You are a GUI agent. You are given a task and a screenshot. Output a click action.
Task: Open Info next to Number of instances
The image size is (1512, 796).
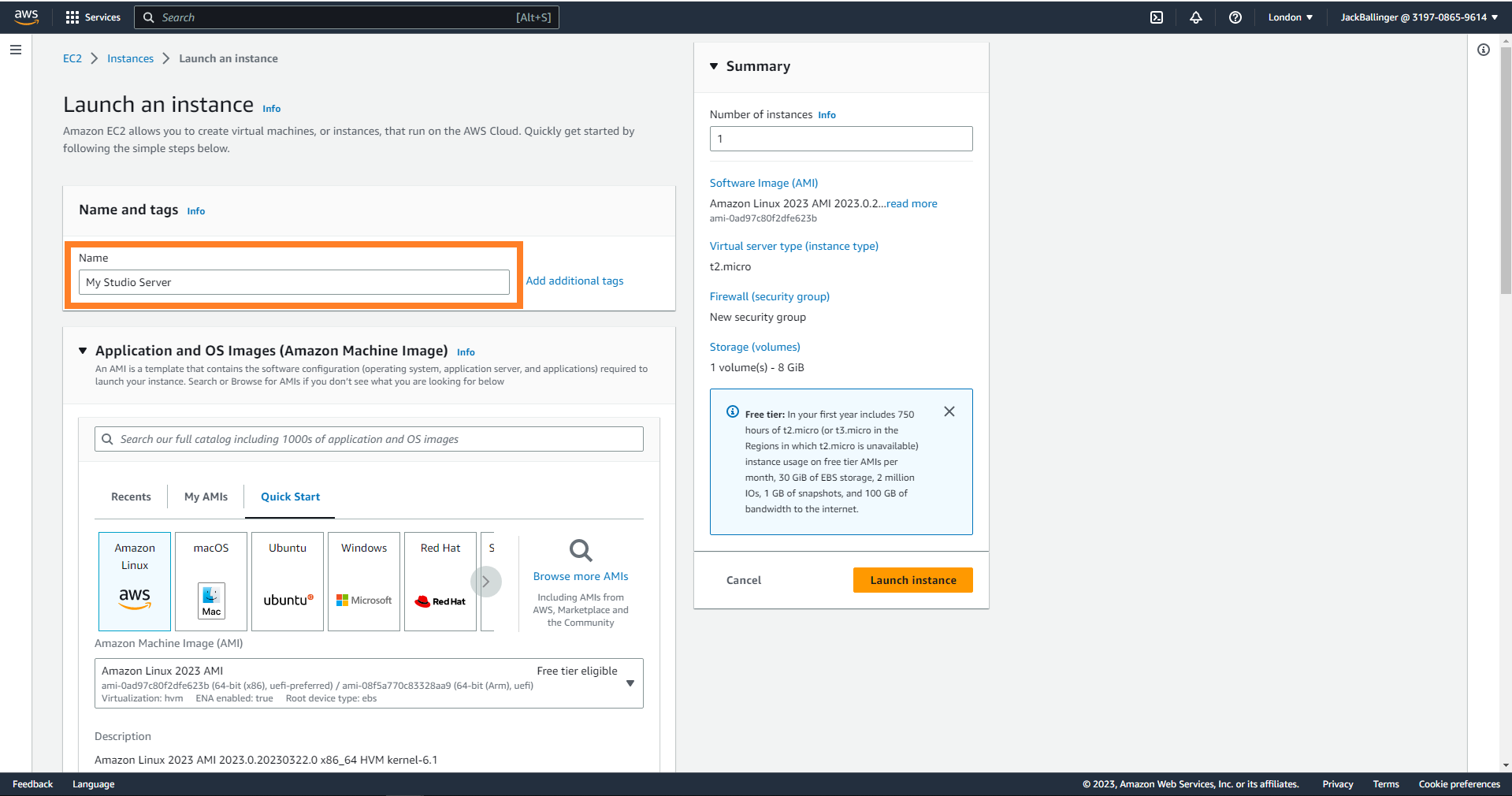(827, 115)
